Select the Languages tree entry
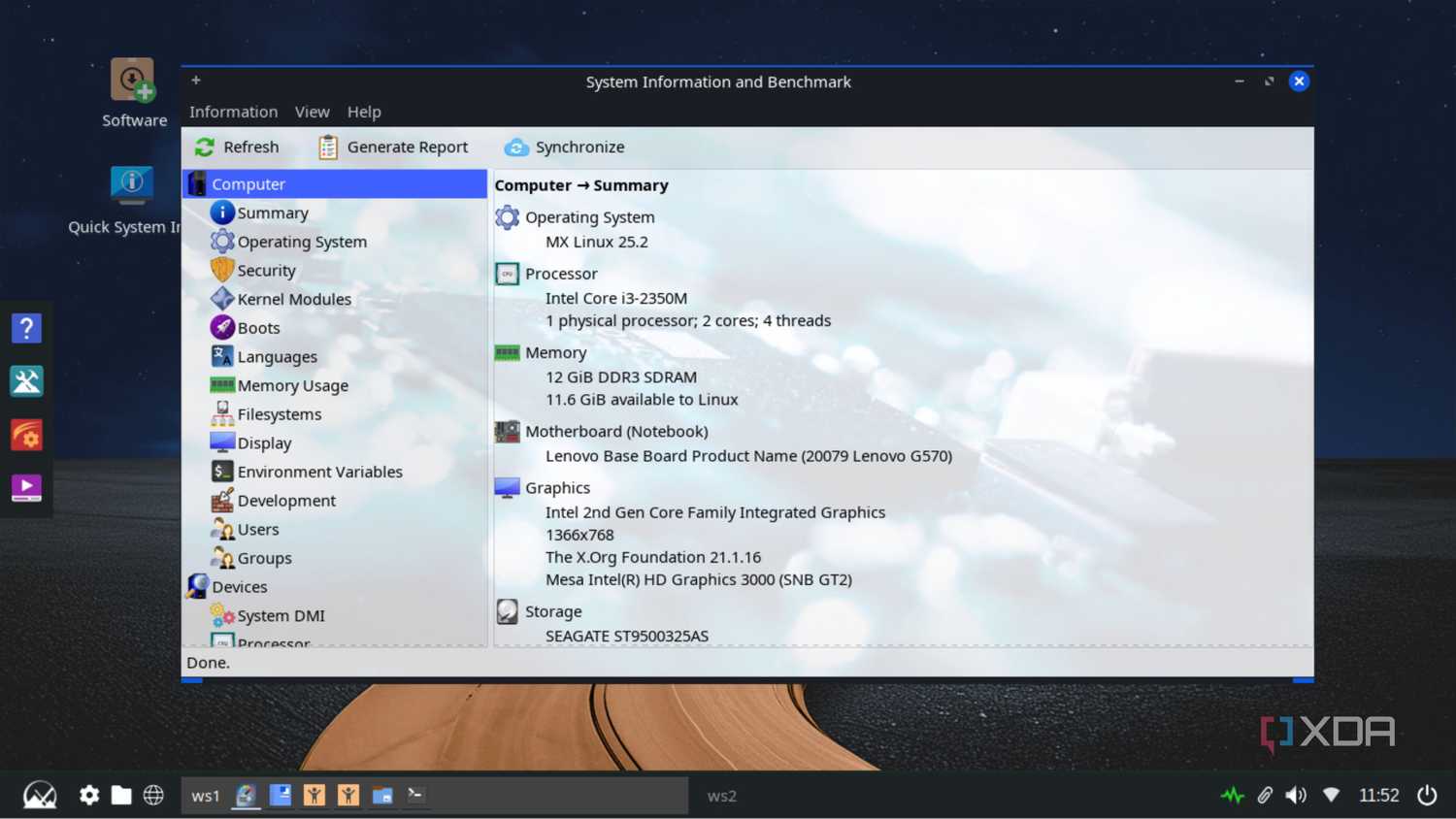 coord(277,357)
